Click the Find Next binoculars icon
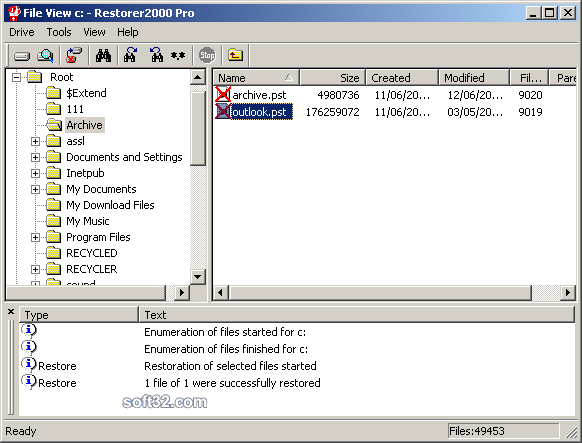Screen dimensions: 582x443 130,55
